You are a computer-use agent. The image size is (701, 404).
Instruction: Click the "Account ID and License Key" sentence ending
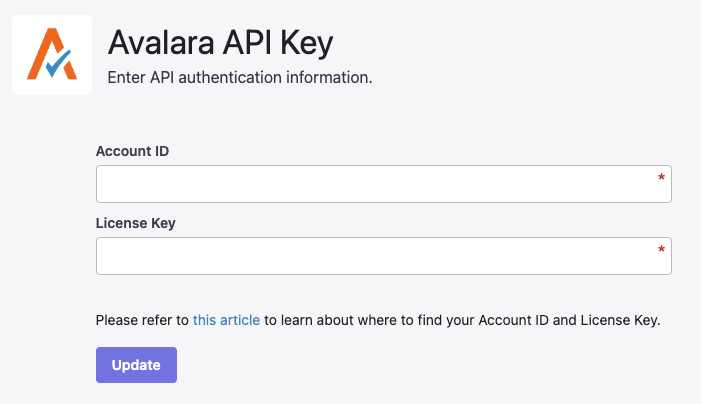(571, 320)
